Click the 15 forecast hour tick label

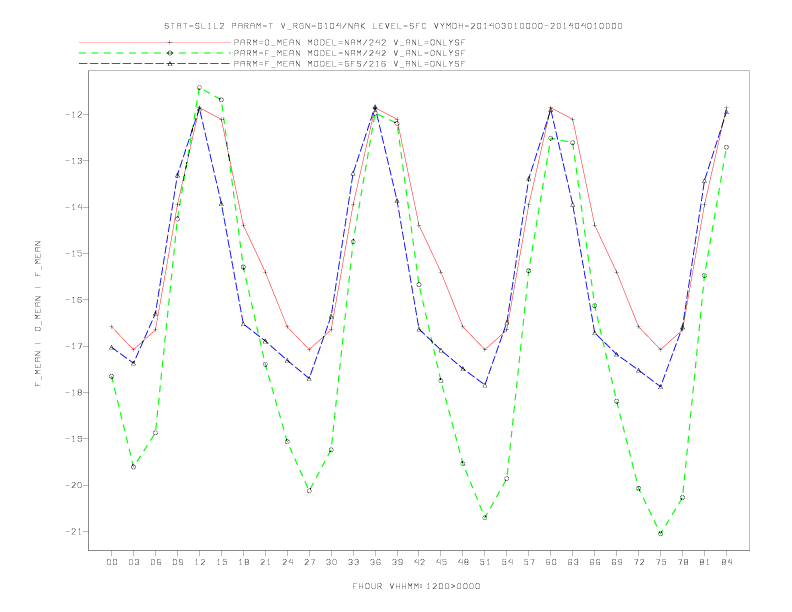coord(221,562)
